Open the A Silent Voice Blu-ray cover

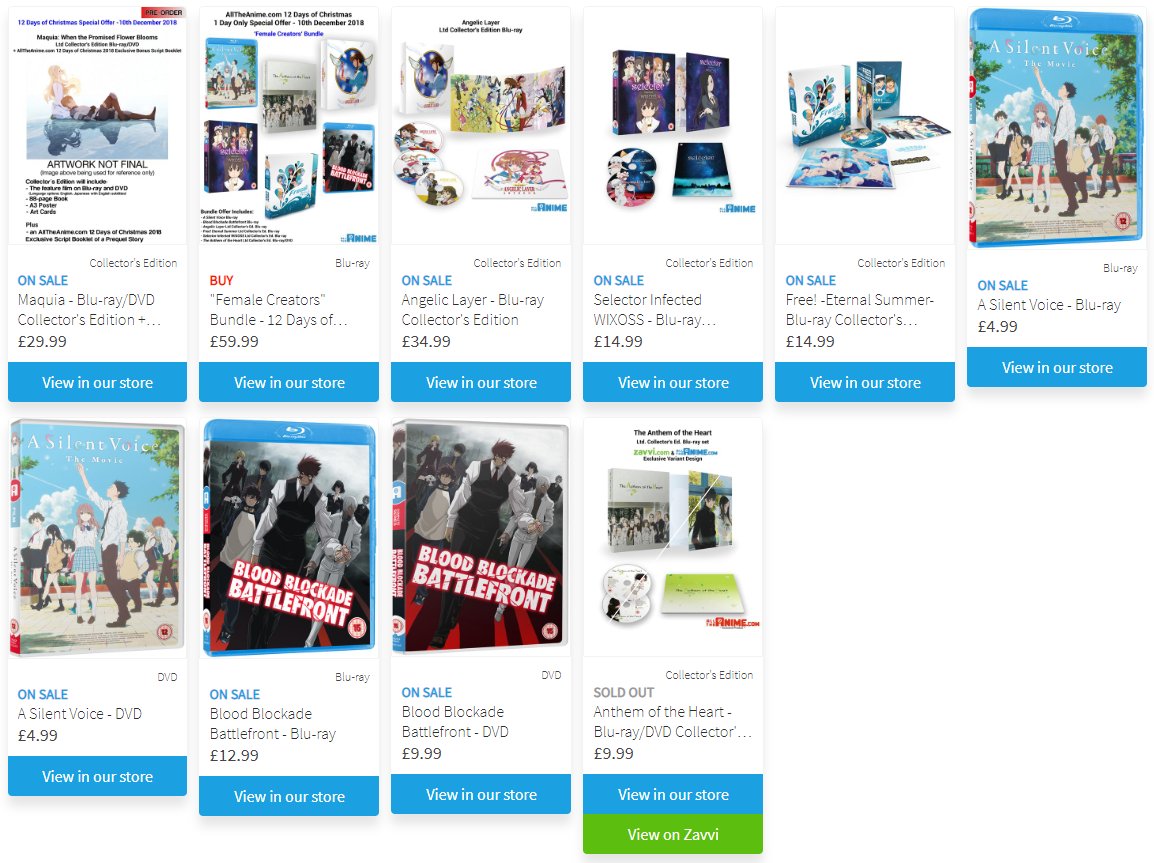point(1057,128)
